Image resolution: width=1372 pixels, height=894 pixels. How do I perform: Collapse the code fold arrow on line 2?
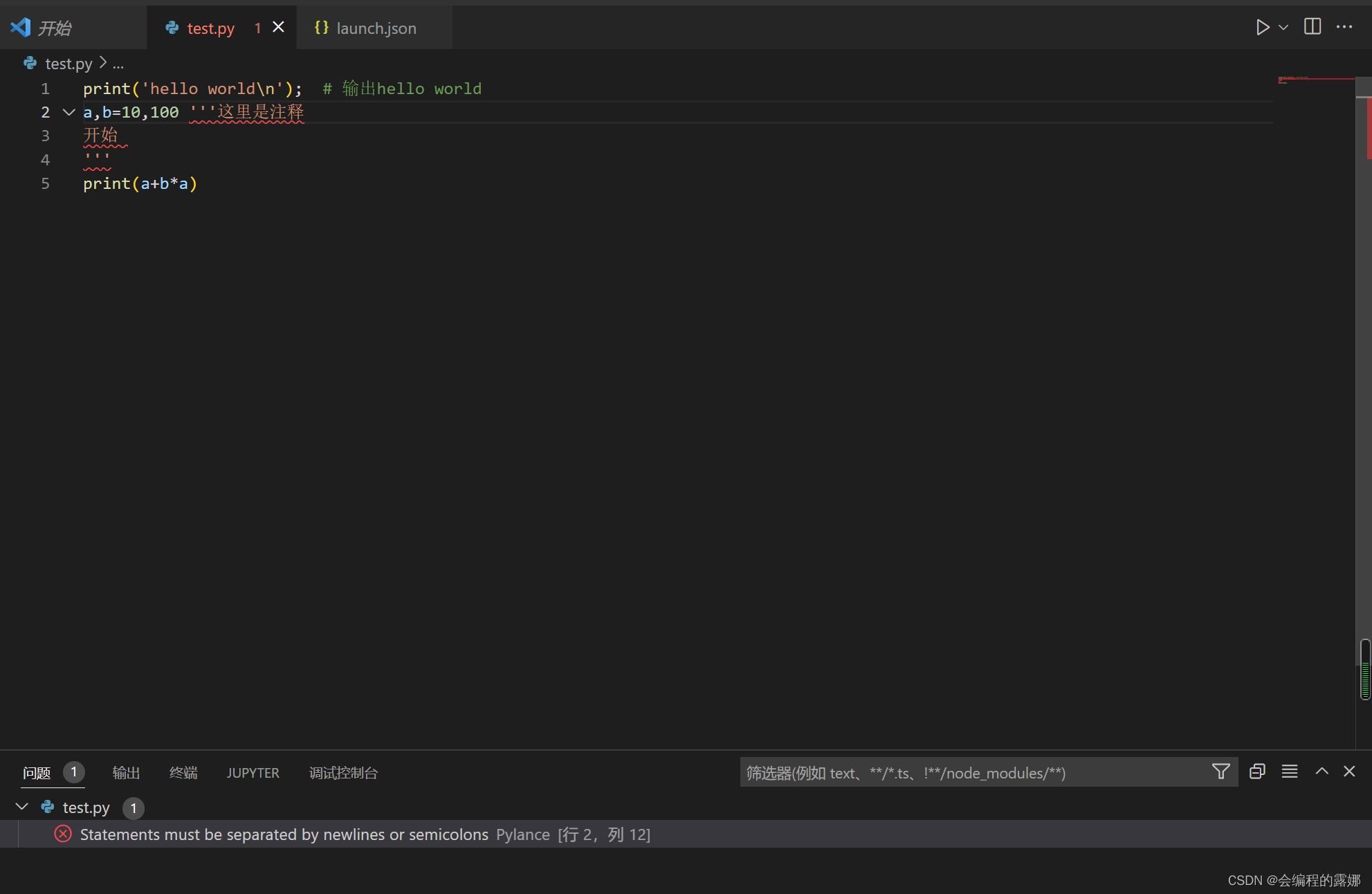click(68, 112)
